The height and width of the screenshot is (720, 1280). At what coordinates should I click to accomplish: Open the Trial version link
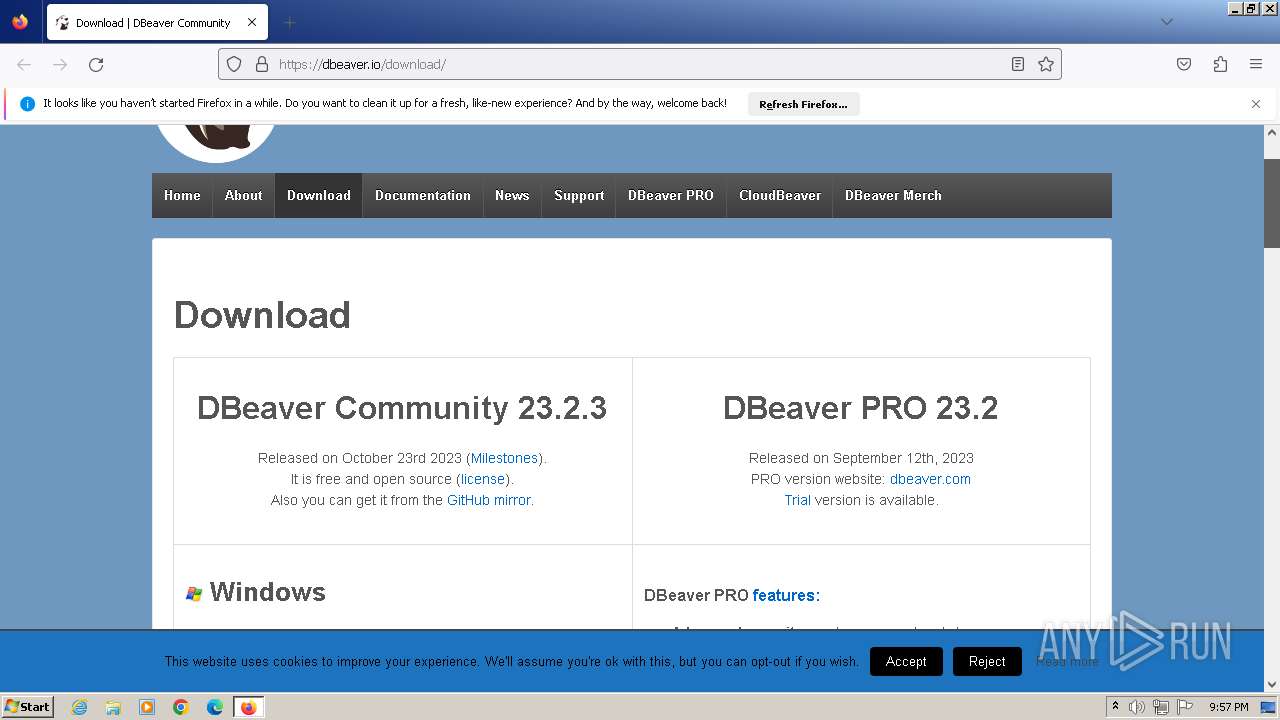point(797,500)
